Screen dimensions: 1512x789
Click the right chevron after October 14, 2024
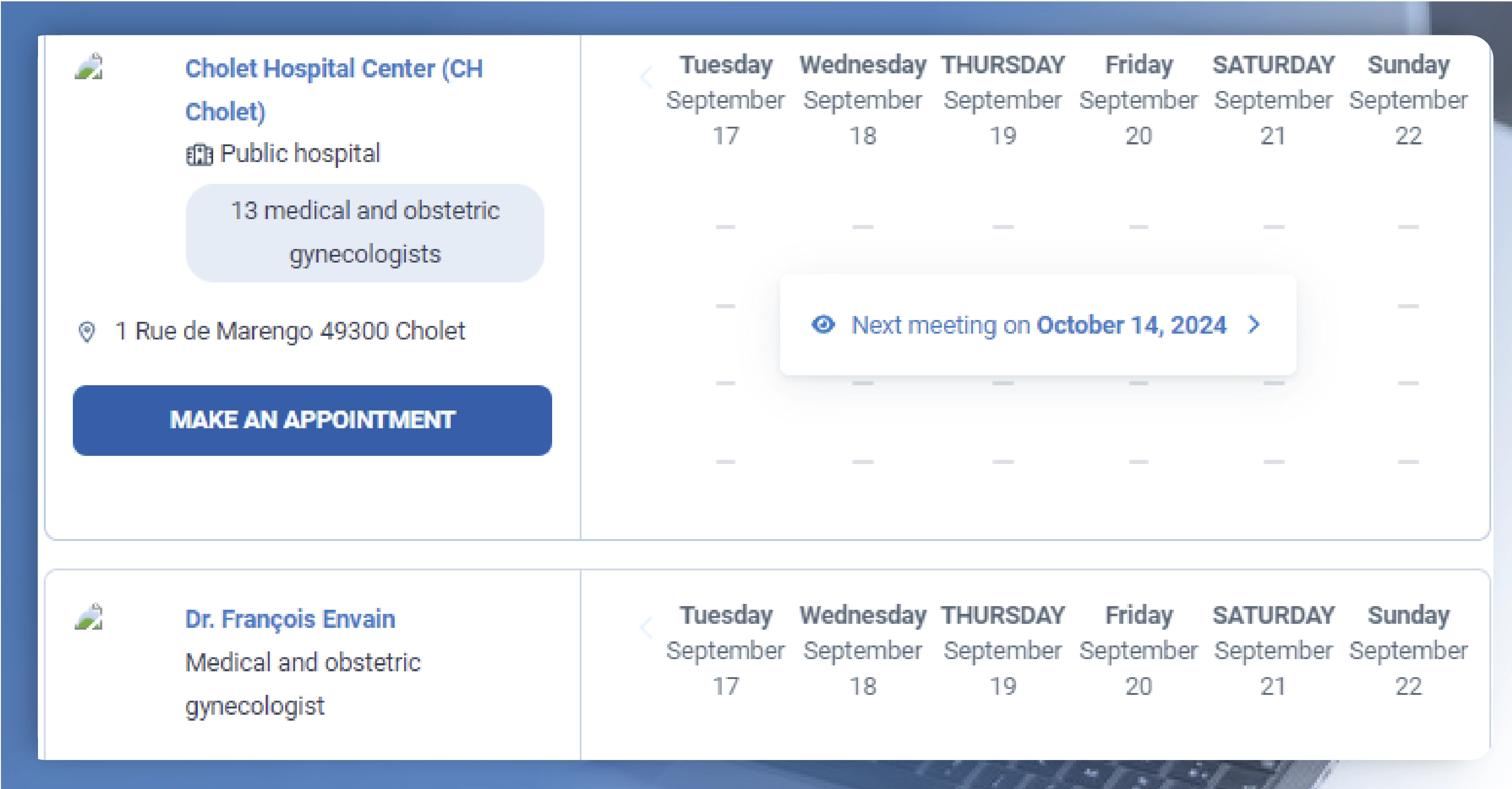[x=1254, y=325]
